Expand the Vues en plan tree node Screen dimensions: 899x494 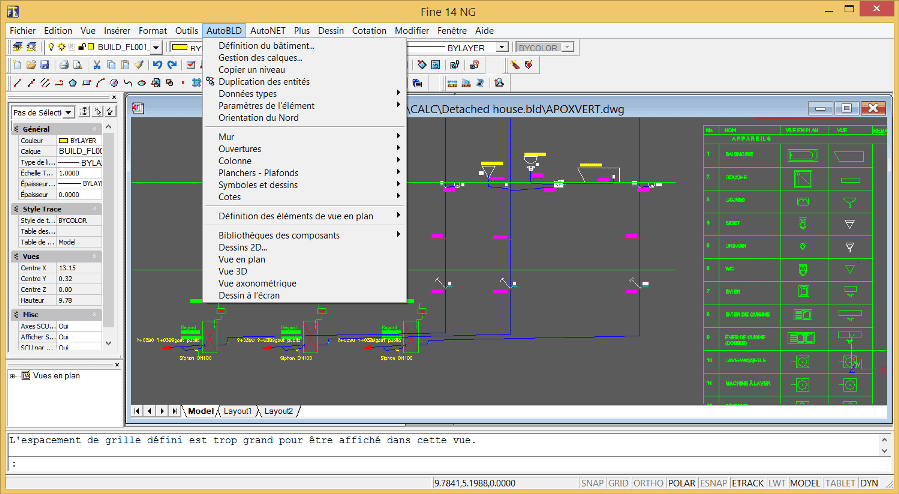[13, 376]
